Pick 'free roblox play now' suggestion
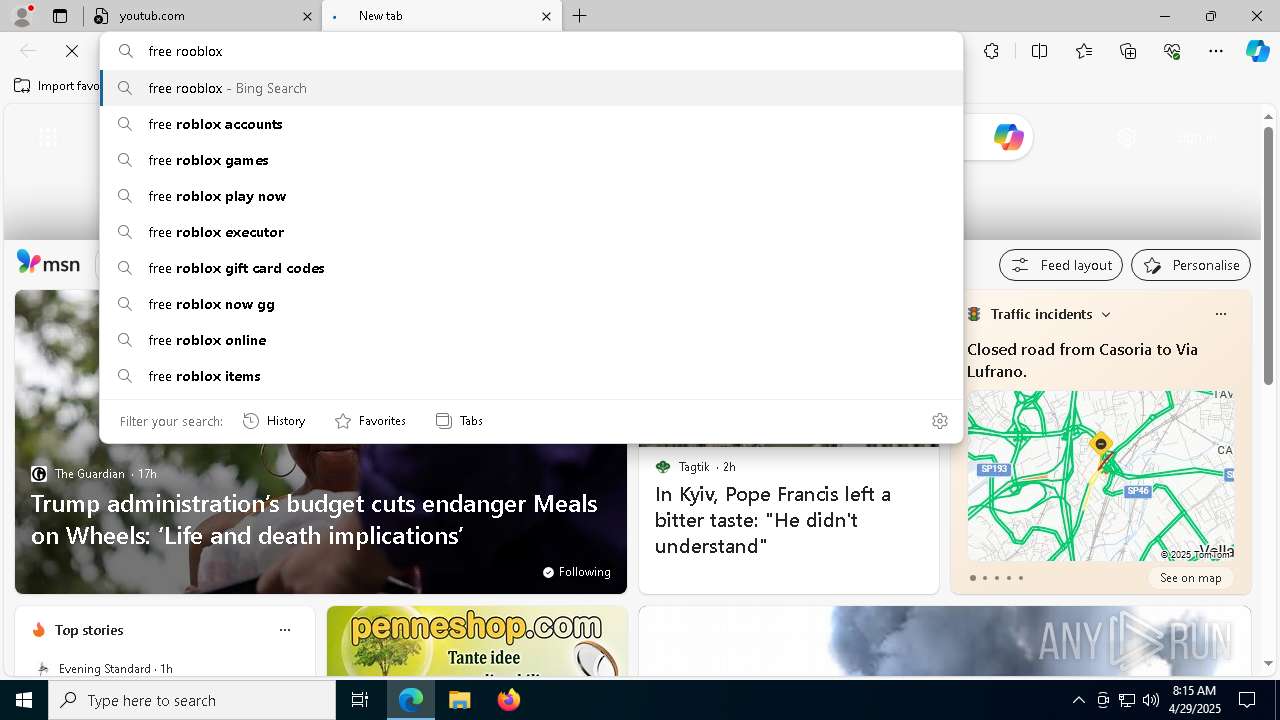1280x720 pixels. 531,196
